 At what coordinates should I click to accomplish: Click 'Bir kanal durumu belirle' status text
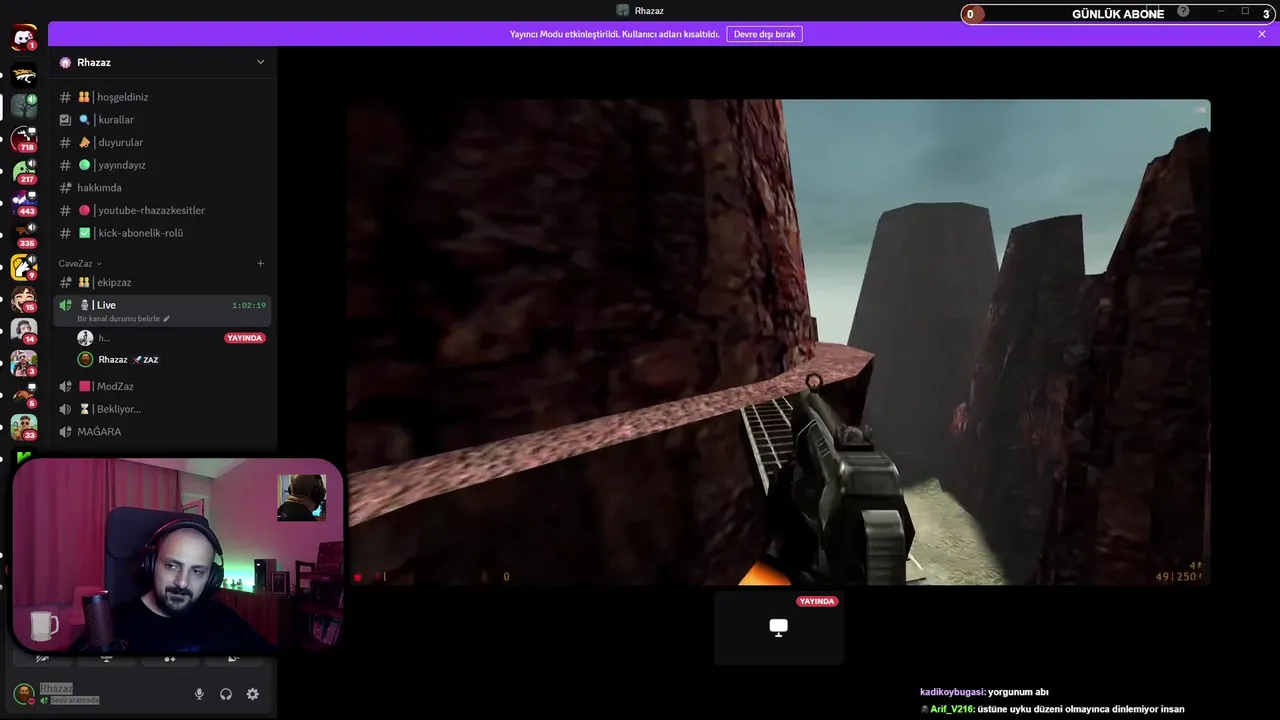tap(119, 319)
